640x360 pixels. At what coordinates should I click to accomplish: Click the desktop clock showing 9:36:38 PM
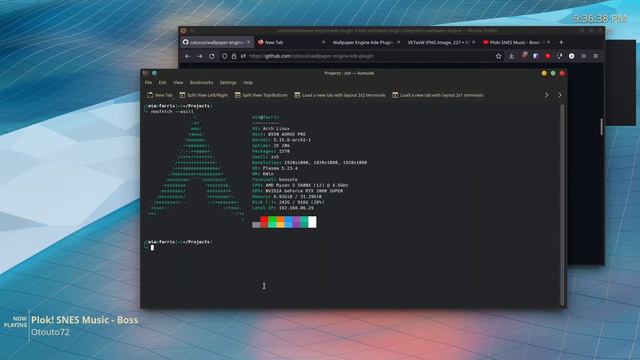600,18
